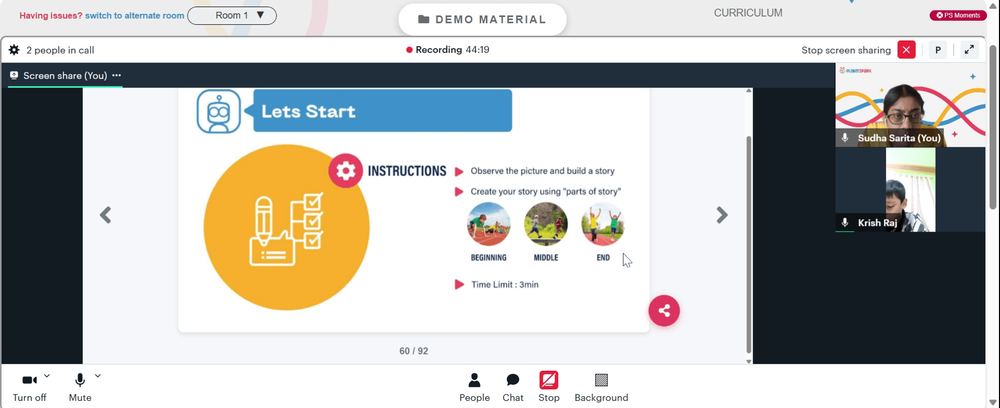Screen dimensions: 1000x408
Task: Click the Having issues? text
Action: [51, 15]
